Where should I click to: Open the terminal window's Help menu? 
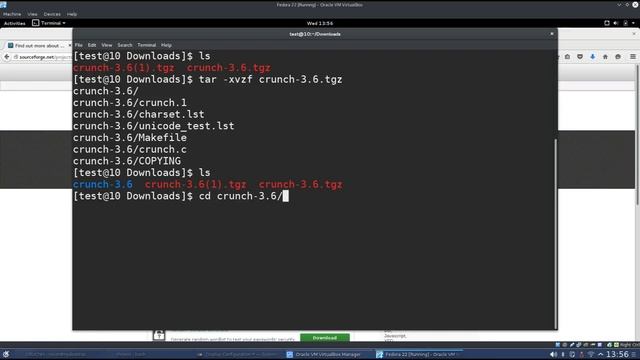coord(166,45)
